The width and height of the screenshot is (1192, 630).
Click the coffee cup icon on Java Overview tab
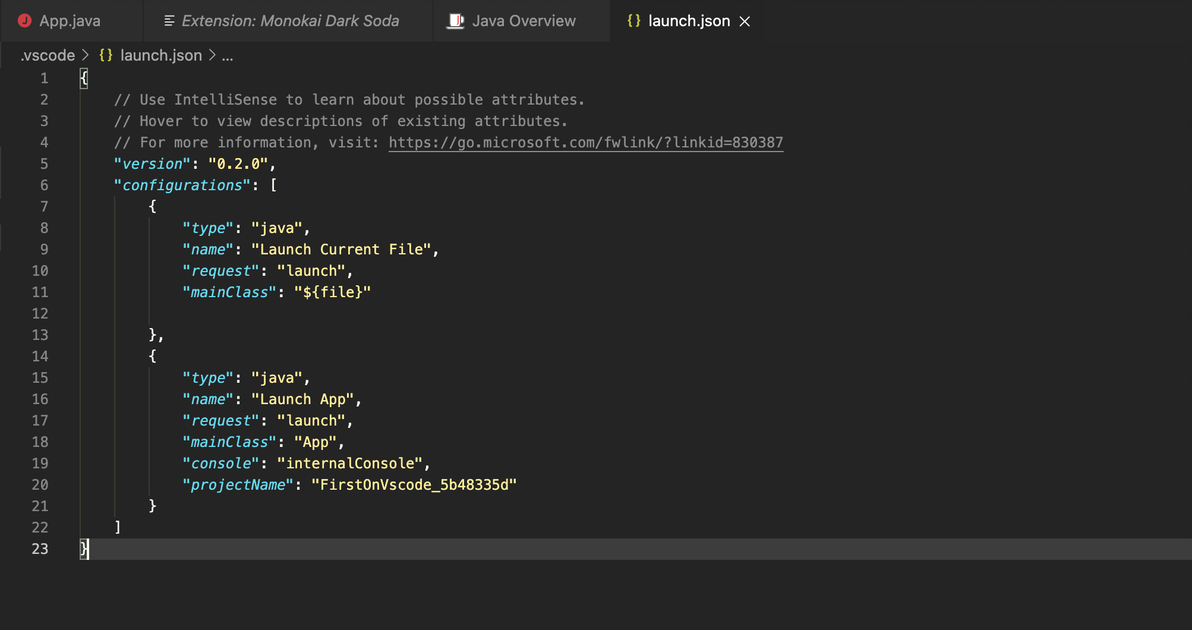pos(456,21)
